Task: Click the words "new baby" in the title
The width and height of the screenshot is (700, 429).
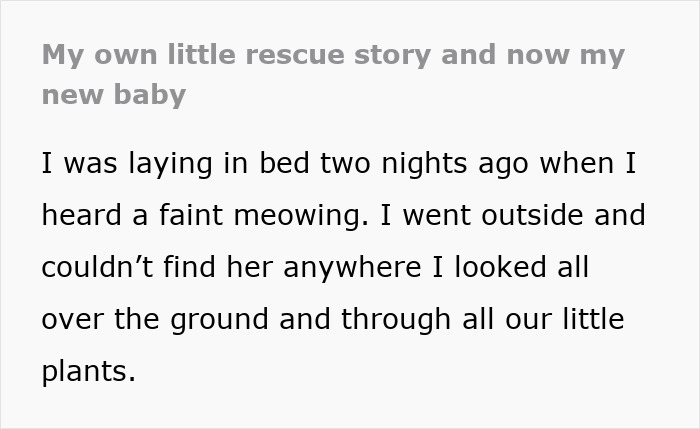Action: pyautogui.click(x=114, y=94)
